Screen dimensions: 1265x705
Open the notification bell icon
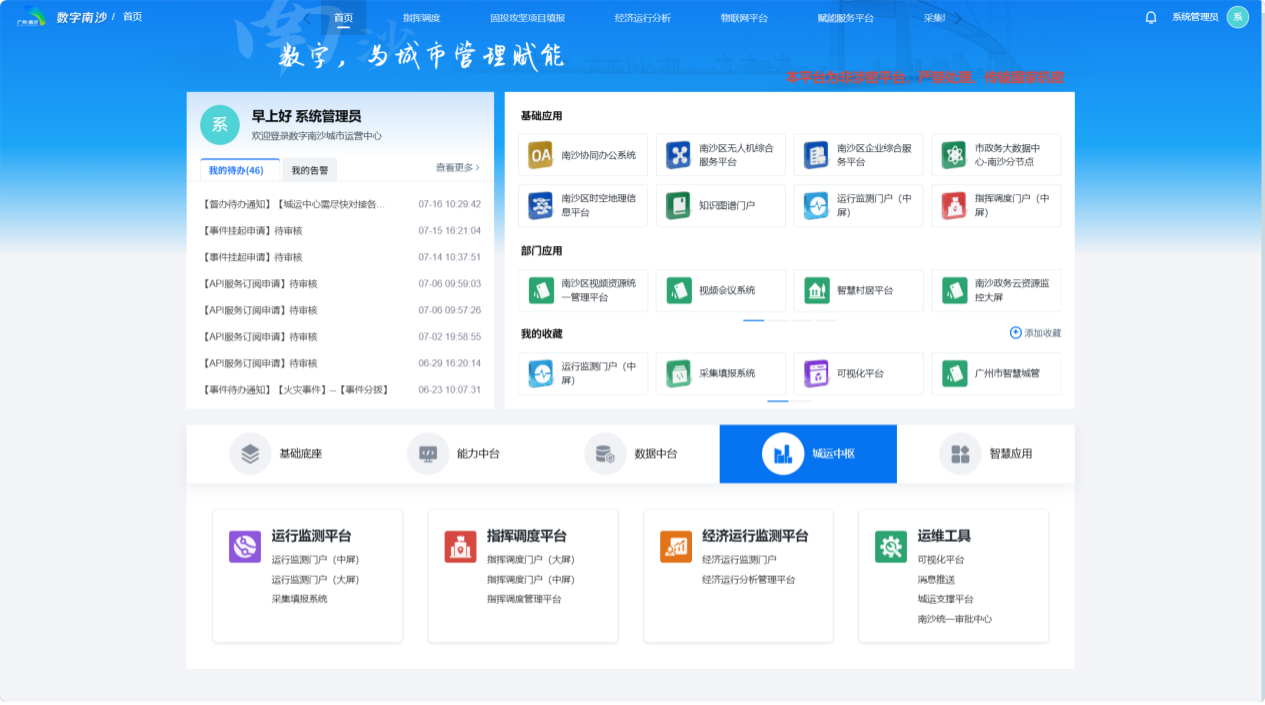(1151, 17)
